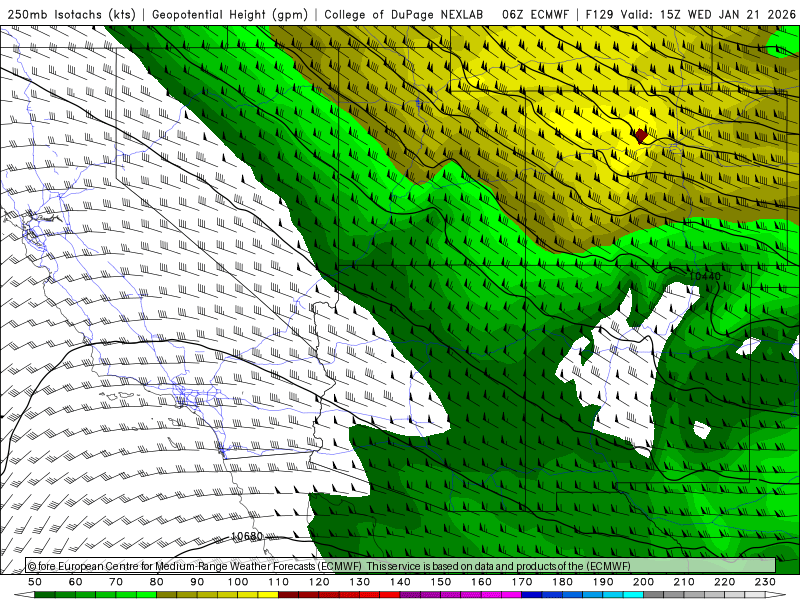Click the 130 label on the color scale
The width and height of the screenshot is (800, 600).
360,582
